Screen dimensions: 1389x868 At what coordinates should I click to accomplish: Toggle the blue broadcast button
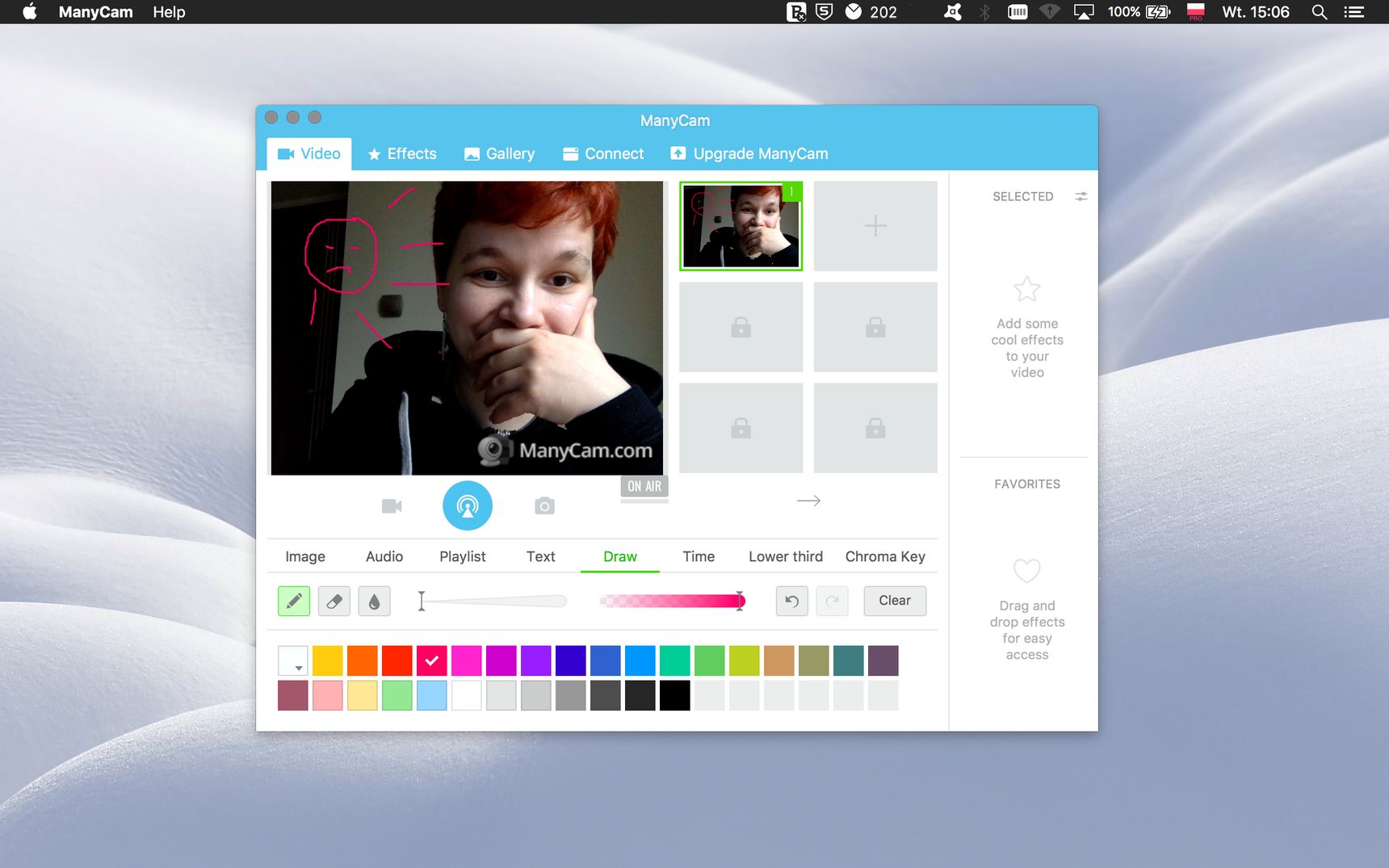click(468, 506)
